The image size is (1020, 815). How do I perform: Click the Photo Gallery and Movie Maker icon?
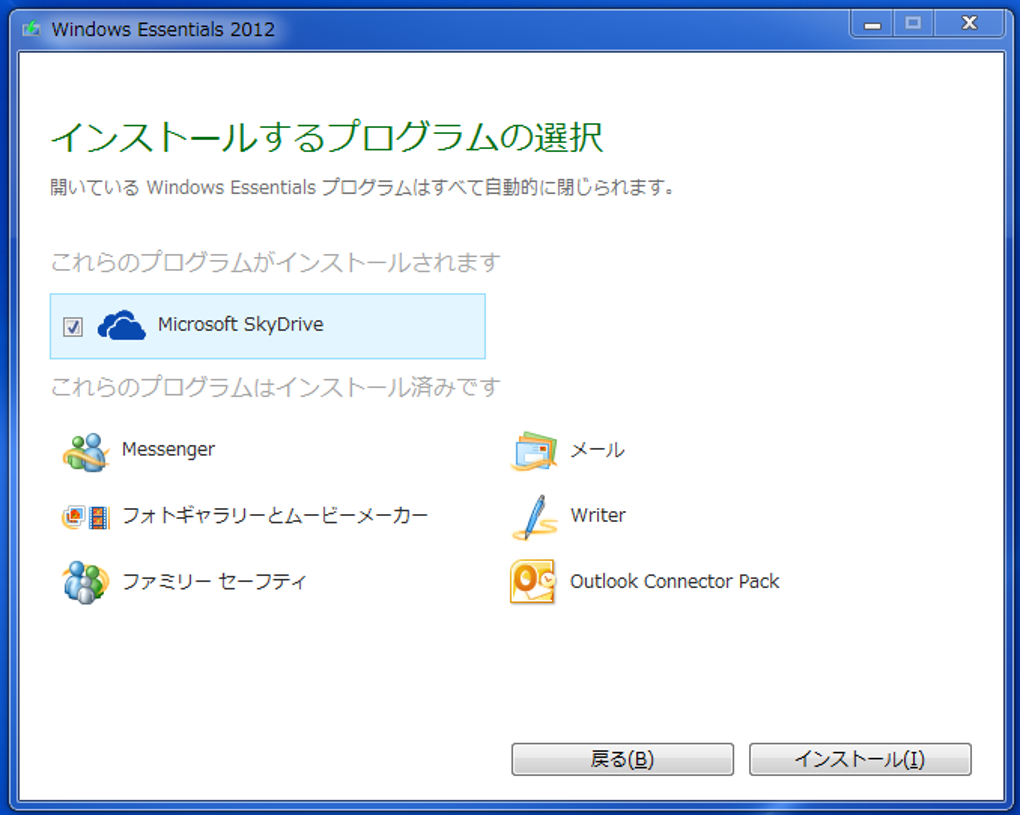[x=85, y=518]
